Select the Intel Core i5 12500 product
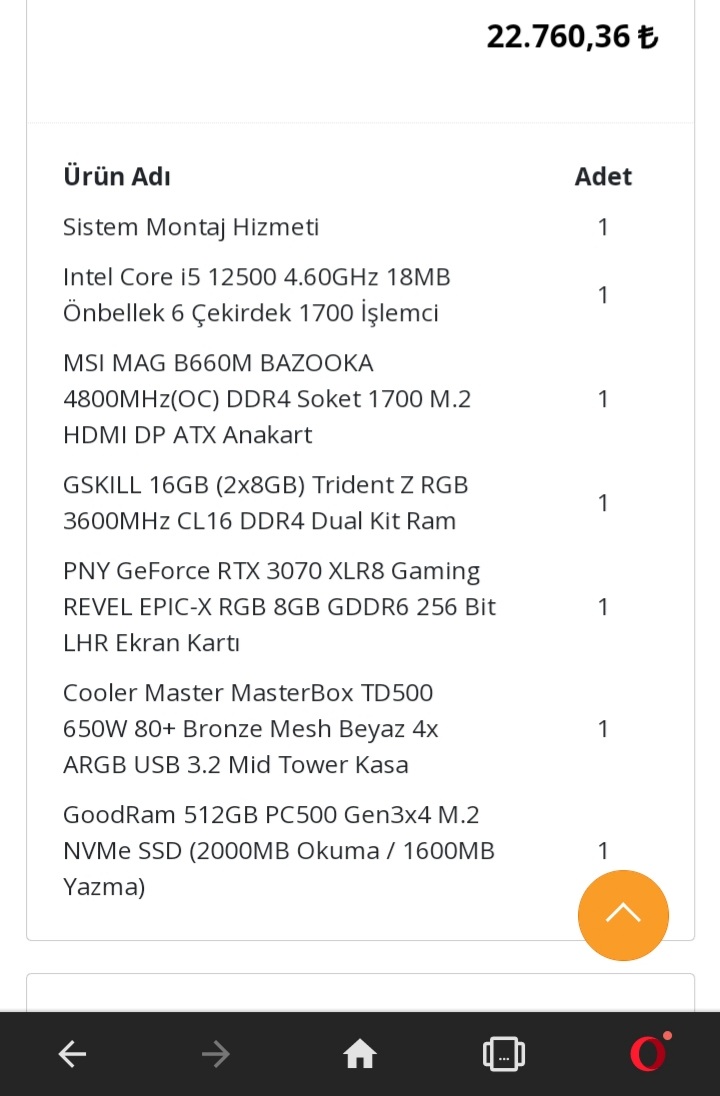 (256, 295)
